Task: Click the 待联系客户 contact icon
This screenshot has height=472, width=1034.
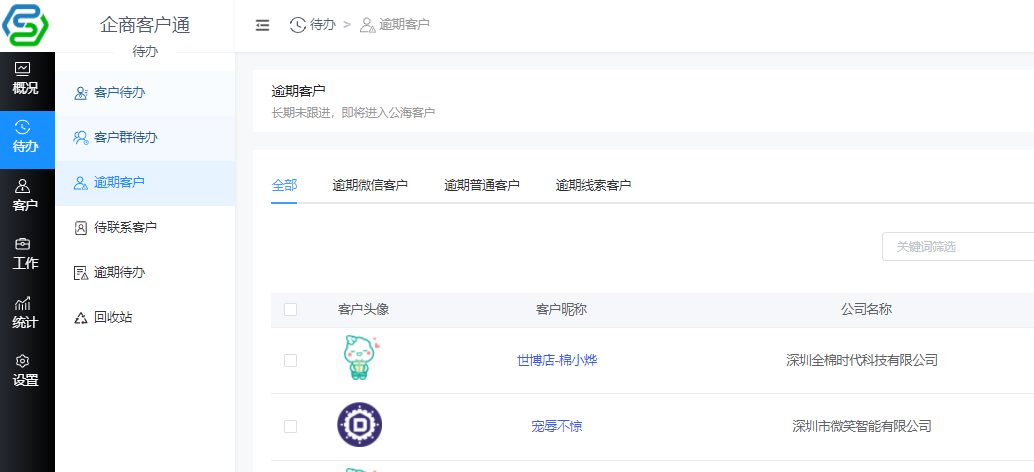Action: coord(80,228)
